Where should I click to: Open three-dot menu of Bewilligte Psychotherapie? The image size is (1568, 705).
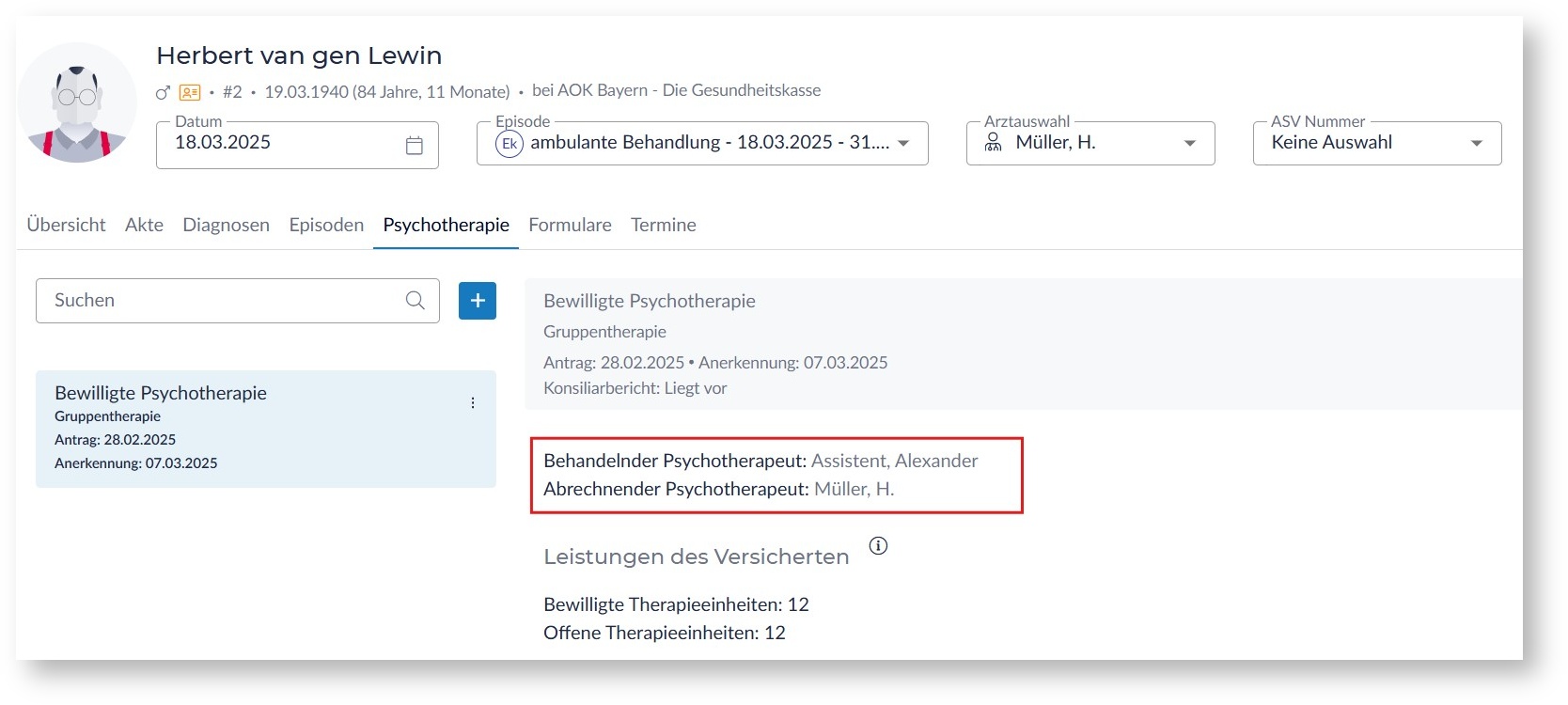[473, 403]
